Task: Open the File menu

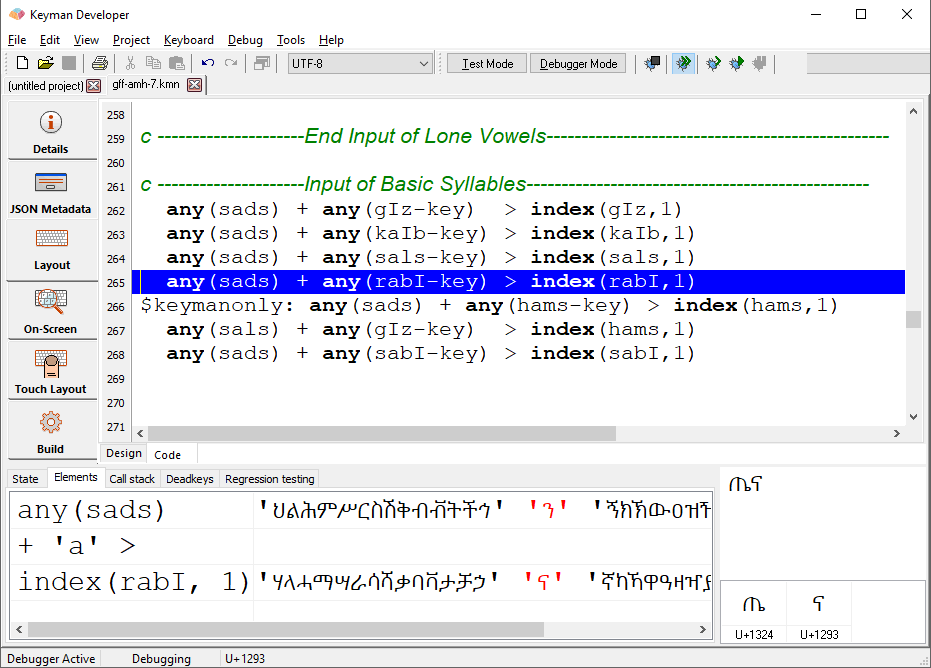Action: [x=17, y=40]
